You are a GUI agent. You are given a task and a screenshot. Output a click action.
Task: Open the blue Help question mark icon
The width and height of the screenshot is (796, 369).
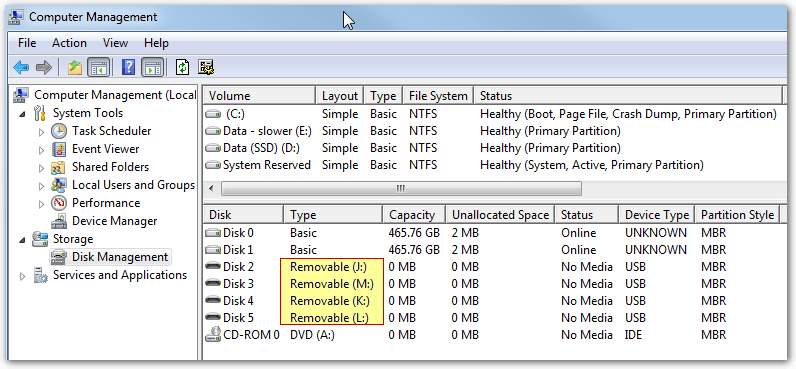(128, 67)
